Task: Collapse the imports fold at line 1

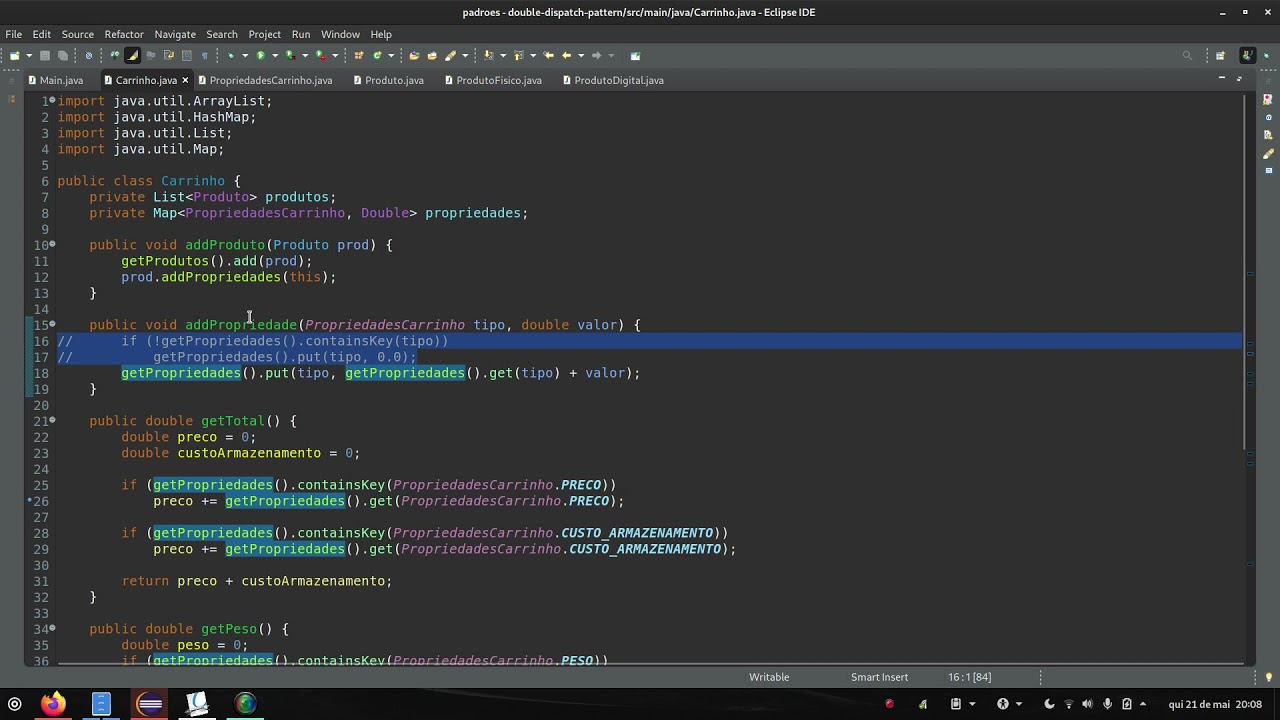Action: coord(52,101)
